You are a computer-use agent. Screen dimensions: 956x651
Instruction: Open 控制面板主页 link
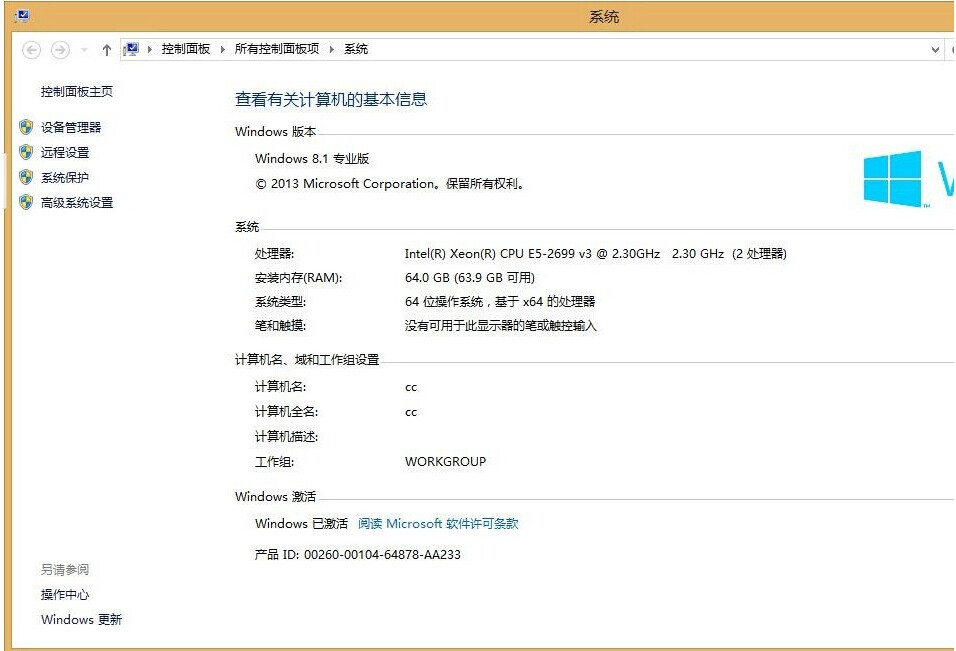77,91
